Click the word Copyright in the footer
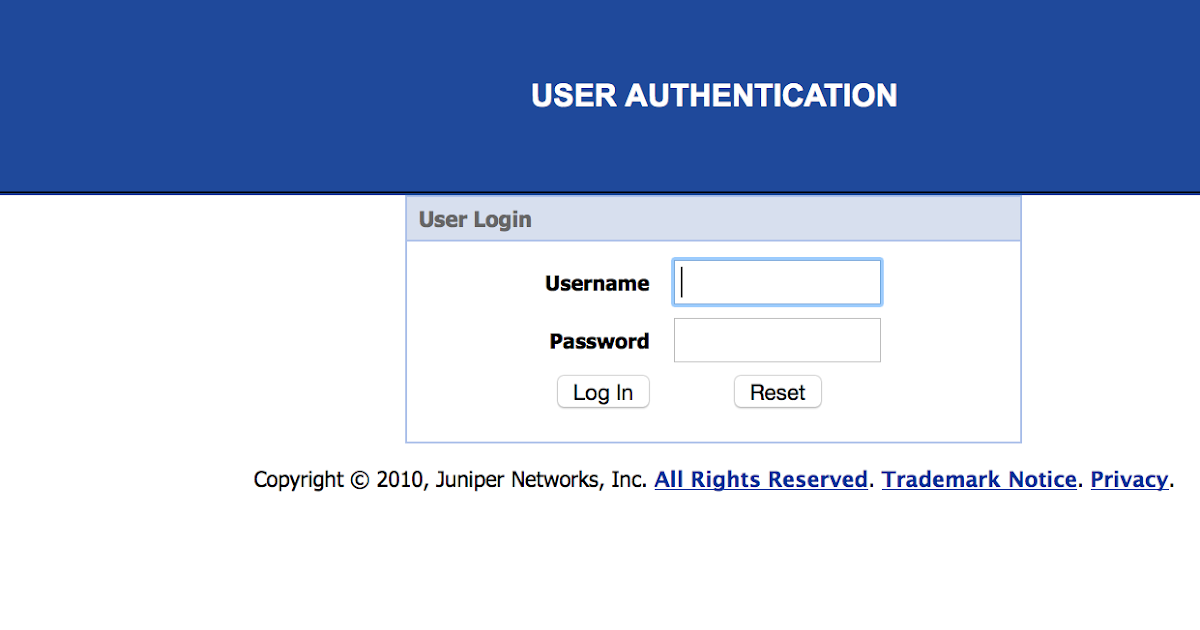The image size is (1200, 630). tap(298, 480)
